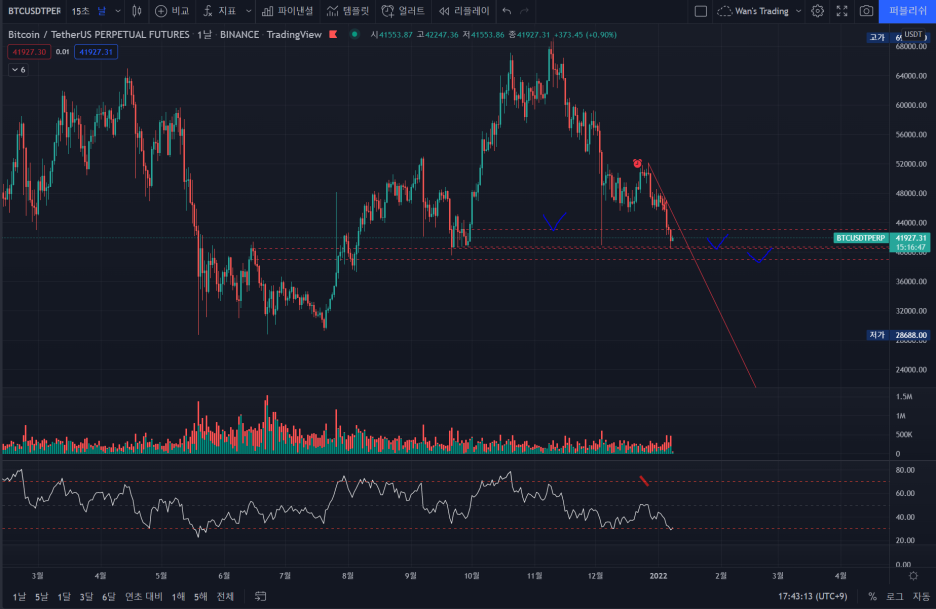Select the small red mark on RSI pane

point(644,481)
